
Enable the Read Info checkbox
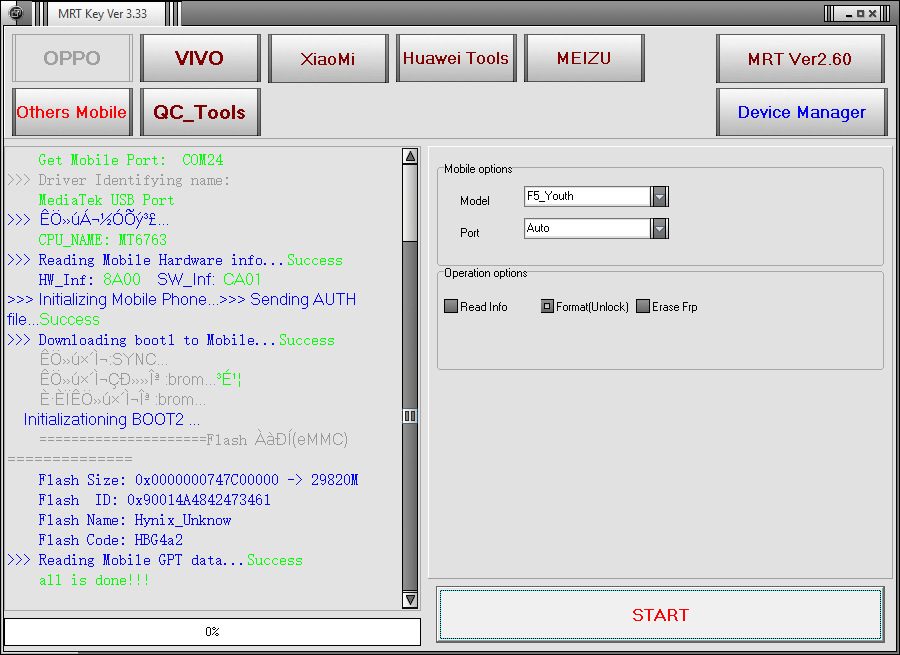point(451,307)
